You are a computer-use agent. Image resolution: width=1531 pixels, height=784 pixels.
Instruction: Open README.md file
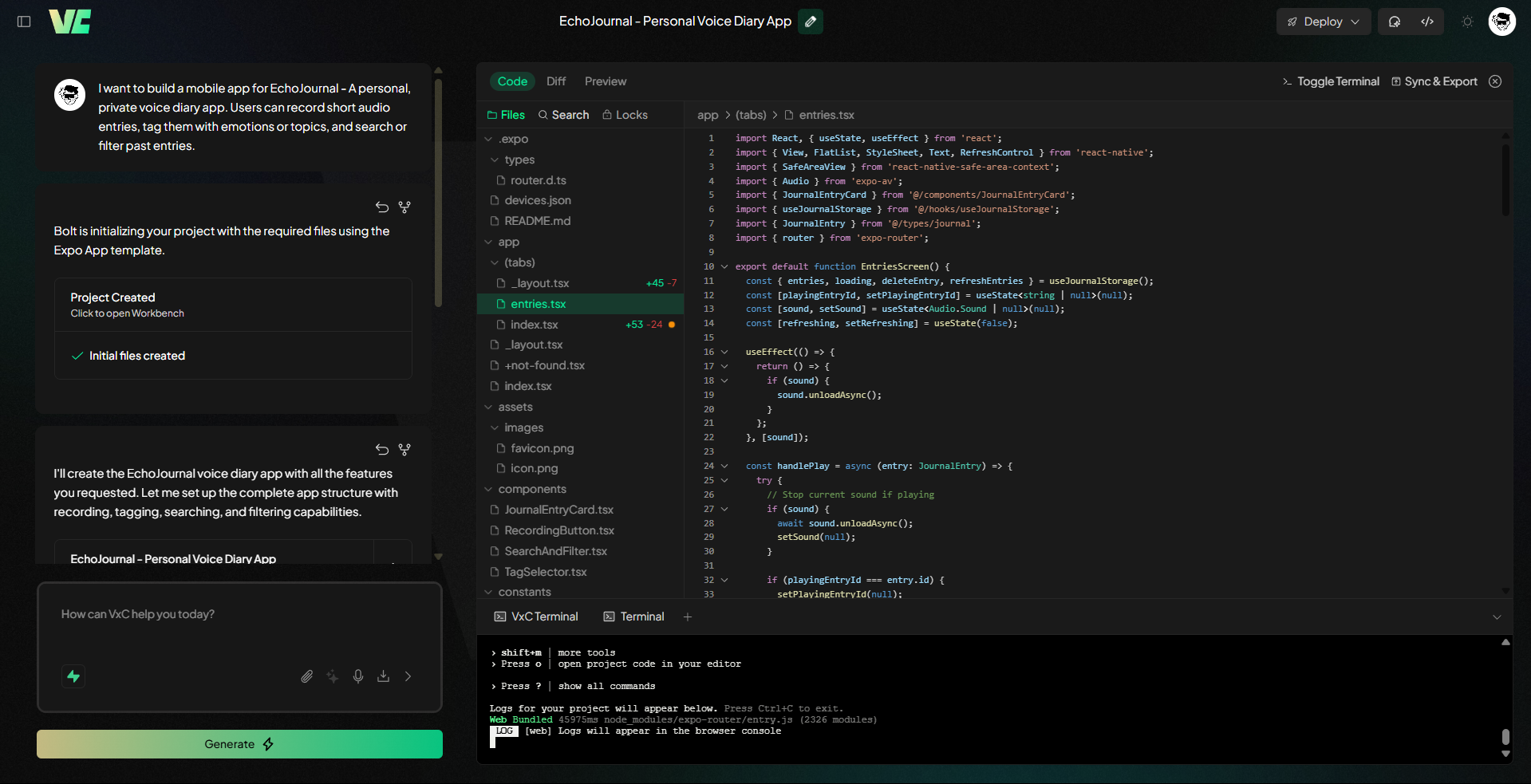(580, 221)
